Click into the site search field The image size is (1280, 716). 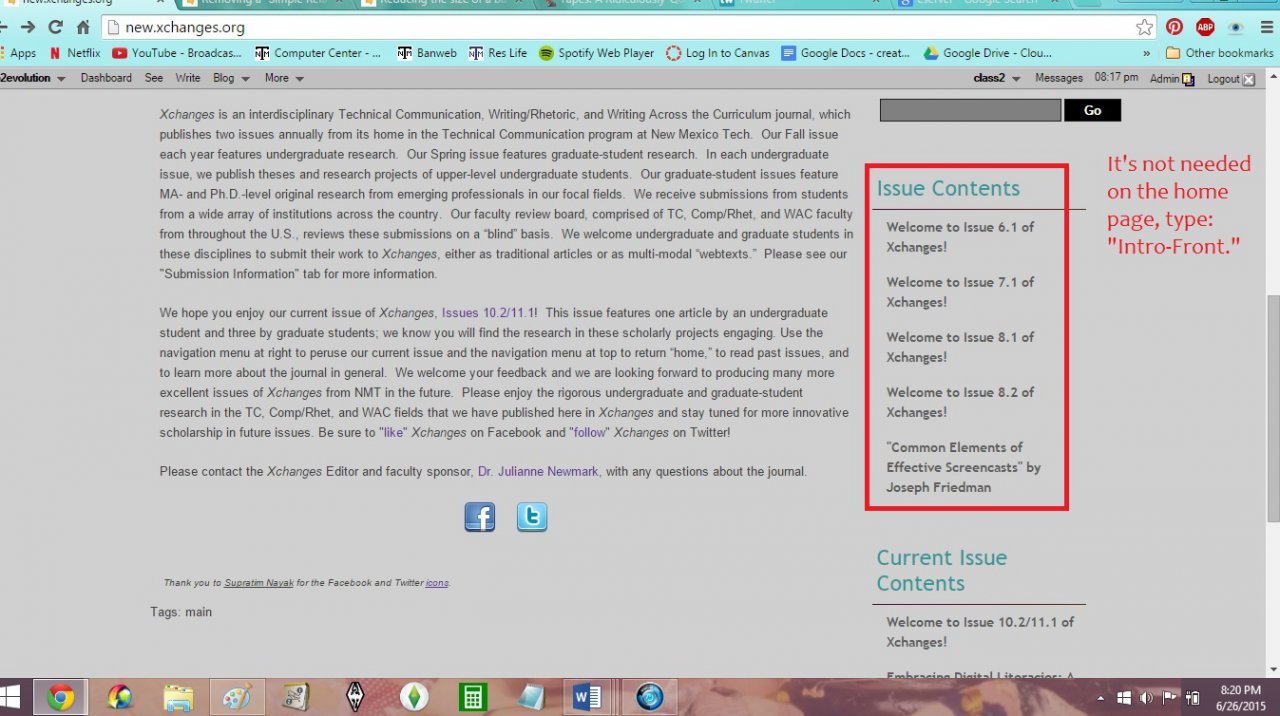970,110
